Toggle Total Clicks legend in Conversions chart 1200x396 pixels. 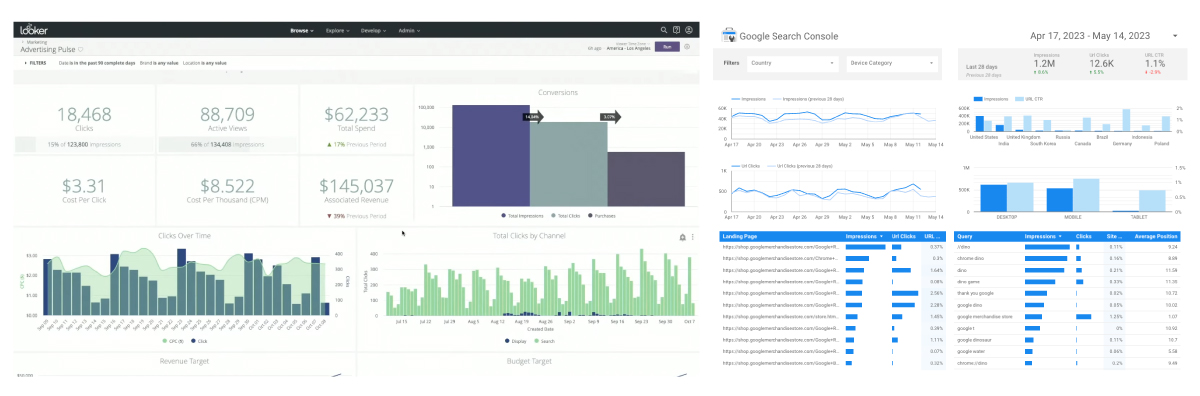tap(565, 215)
